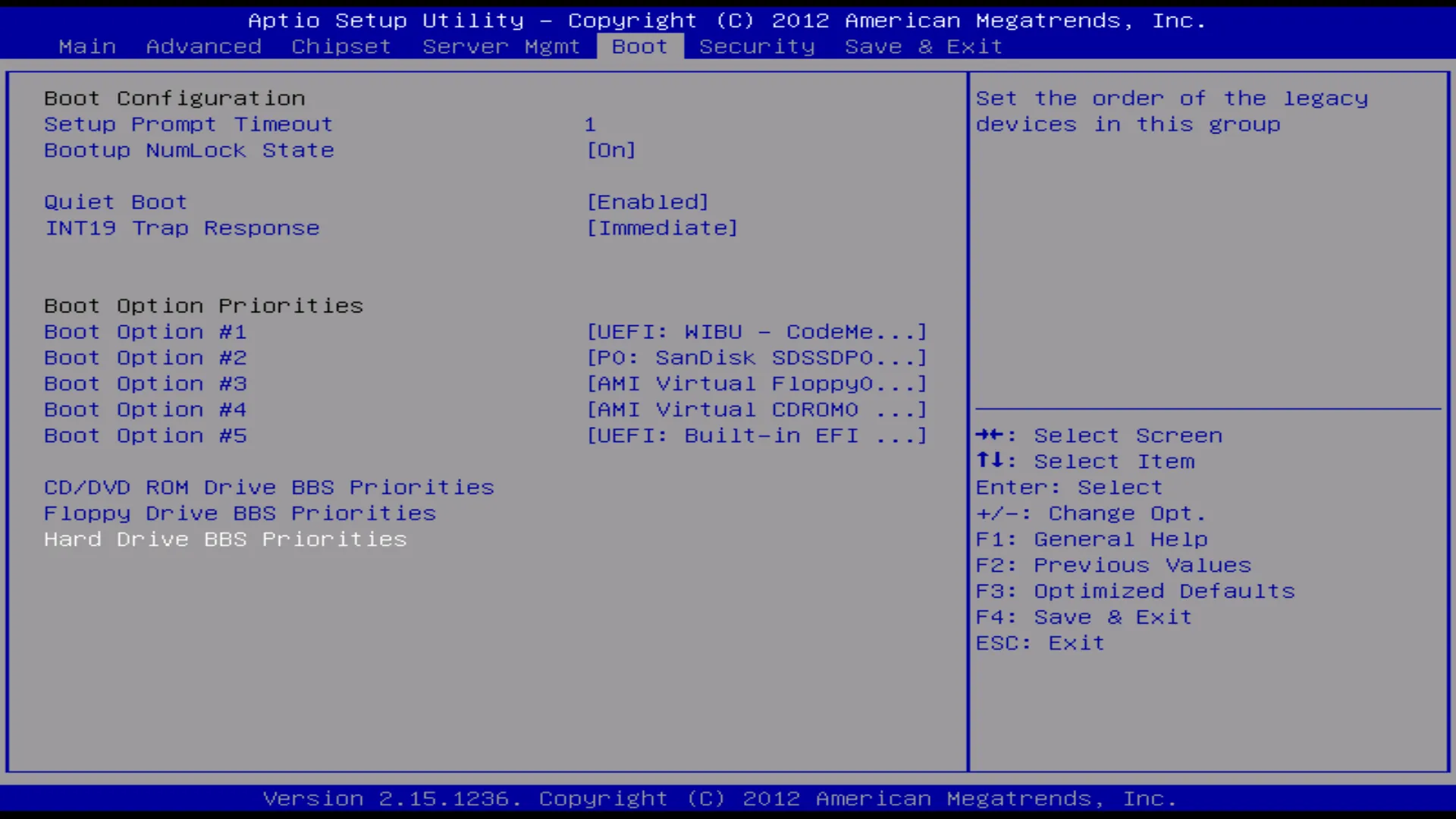This screenshot has height=819, width=1456.
Task: Expand Floppy Drive BBS Priorities
Action: tap(239, 512)
